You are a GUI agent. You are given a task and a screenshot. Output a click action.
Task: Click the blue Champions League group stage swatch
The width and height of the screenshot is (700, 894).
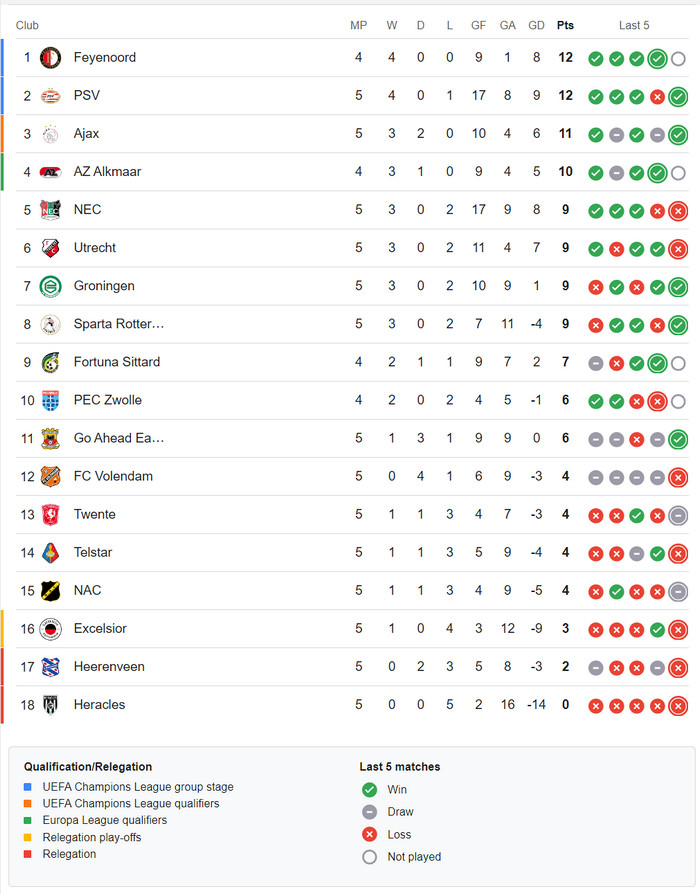pyautogui.click(x=27, y=787)
